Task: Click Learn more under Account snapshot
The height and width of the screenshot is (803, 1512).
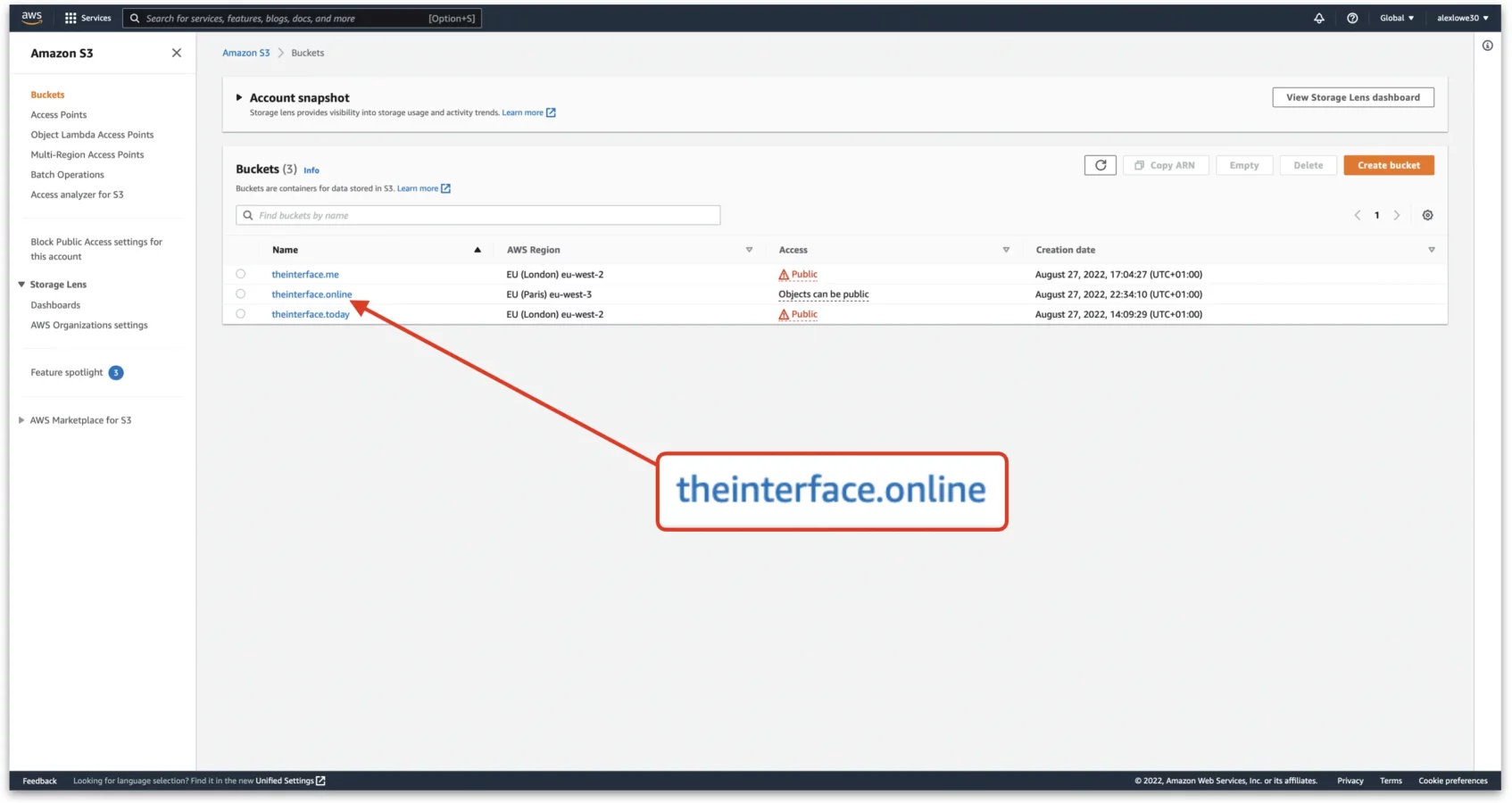Action: point(522,112)
